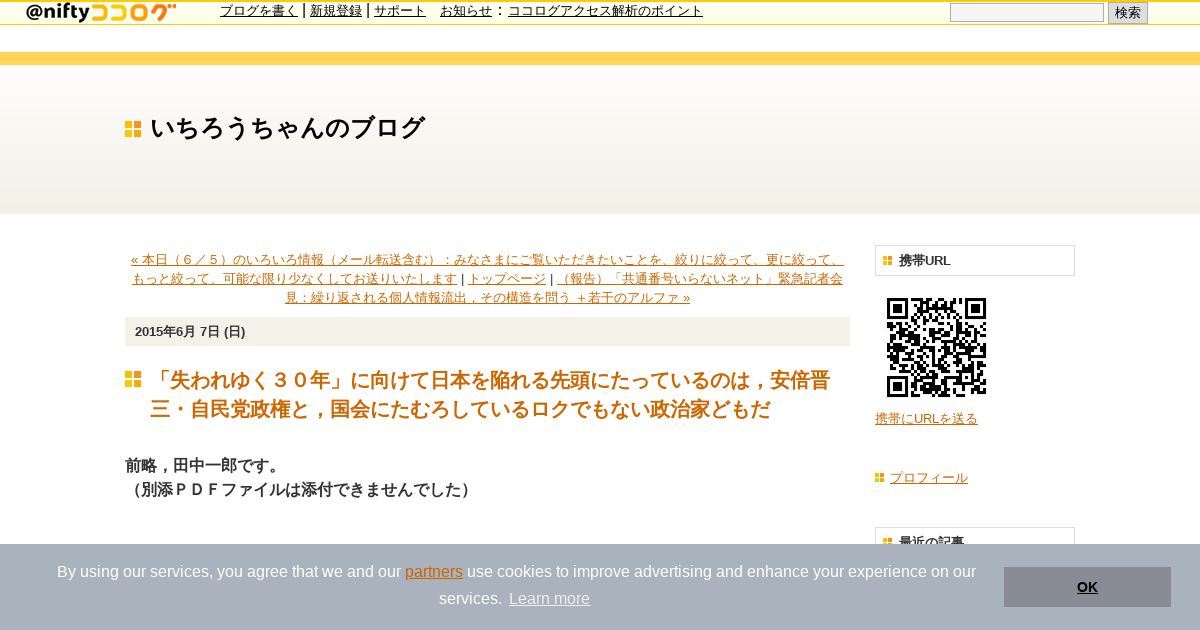Open the cookie notice partners link
The width and height of the screenshot is (1200, 630).
(434, 572)
